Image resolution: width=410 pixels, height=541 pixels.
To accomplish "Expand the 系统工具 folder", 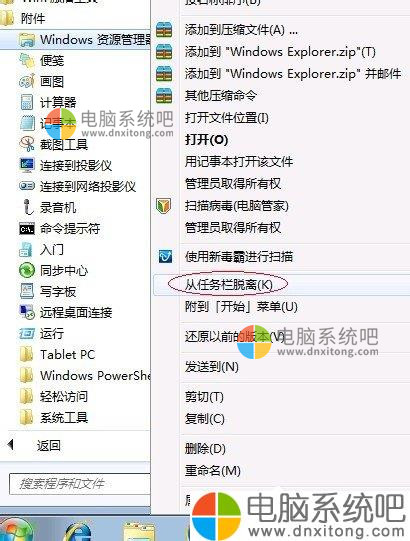I will tap(54, 417).
